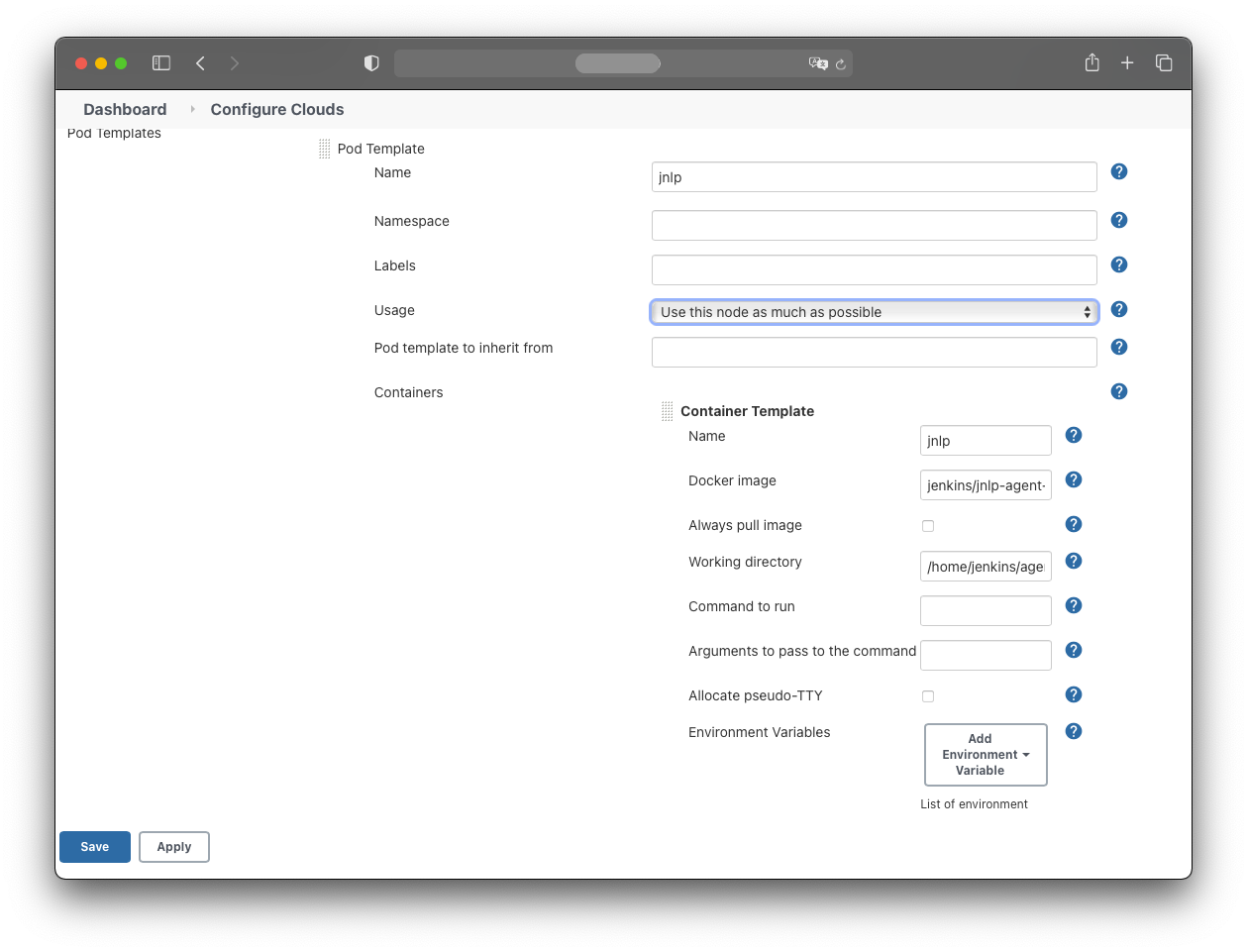Select Configure Clouds breadcrumb
Image resolution: width=1247 pixels, height=952 pixels.
277,109
